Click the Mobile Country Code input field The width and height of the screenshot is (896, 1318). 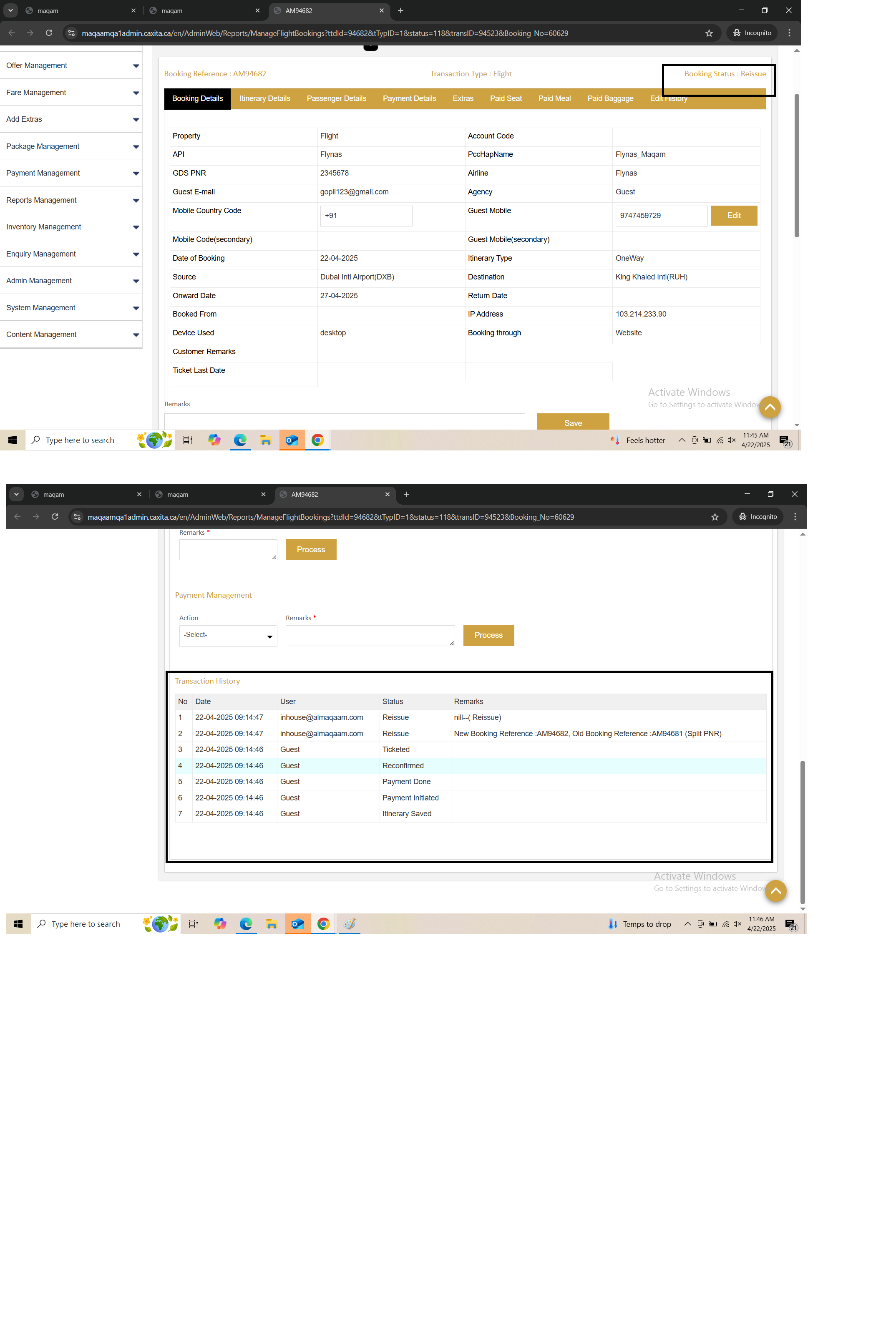366,216
